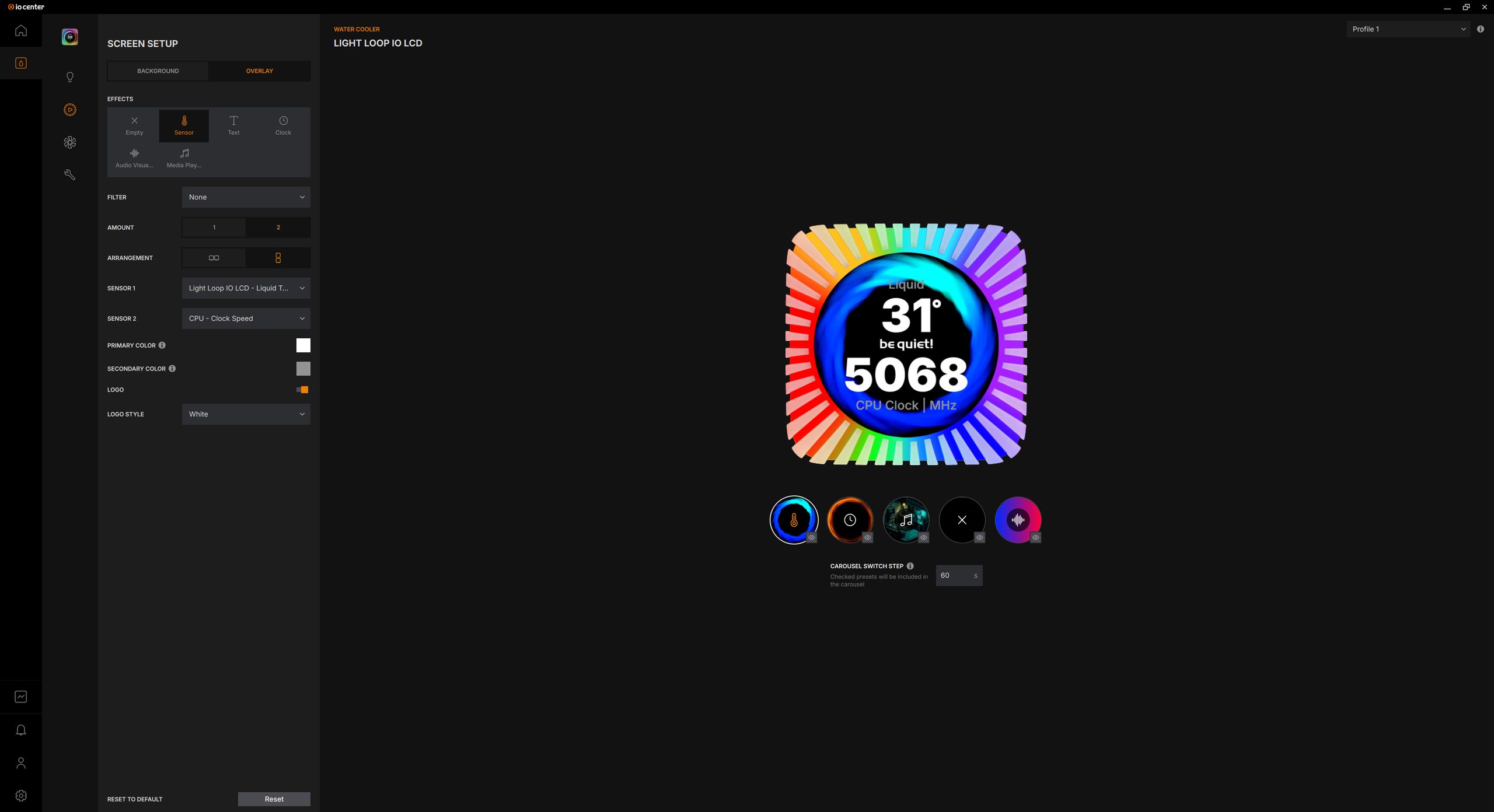Screen dimensions: 1494x812
Task: Click the LCD preview display
Action: click(906, 344)
